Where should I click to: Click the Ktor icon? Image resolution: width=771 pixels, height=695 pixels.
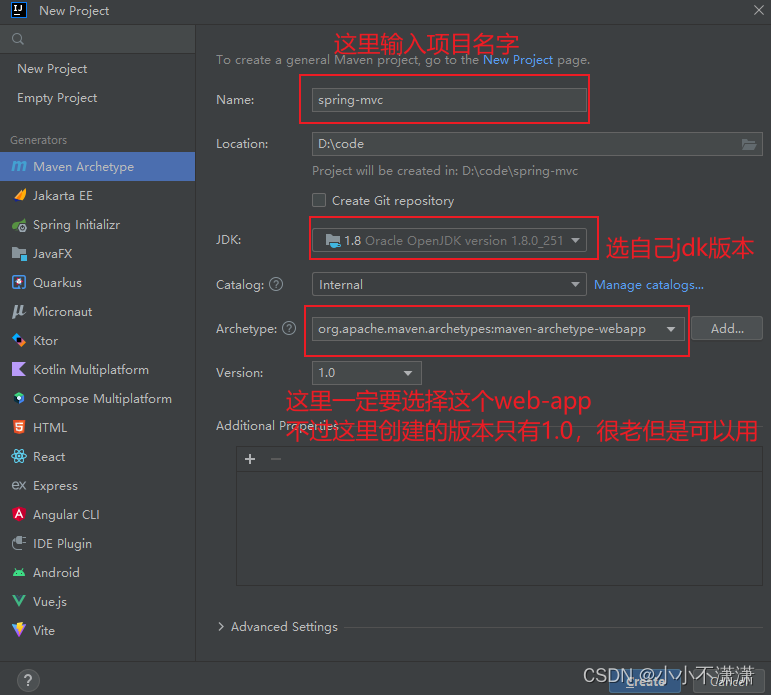19,340
